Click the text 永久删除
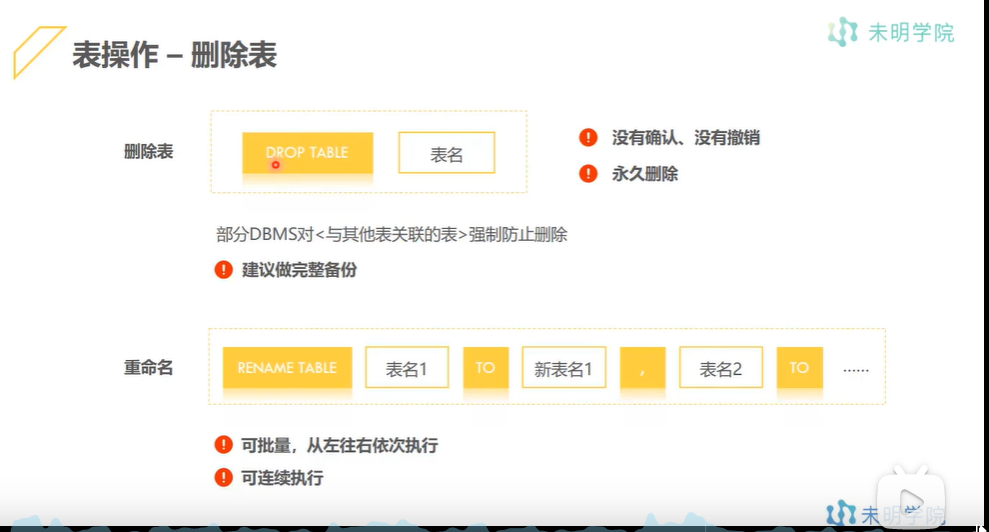The image size is (989, 532). tap(645, 174)
